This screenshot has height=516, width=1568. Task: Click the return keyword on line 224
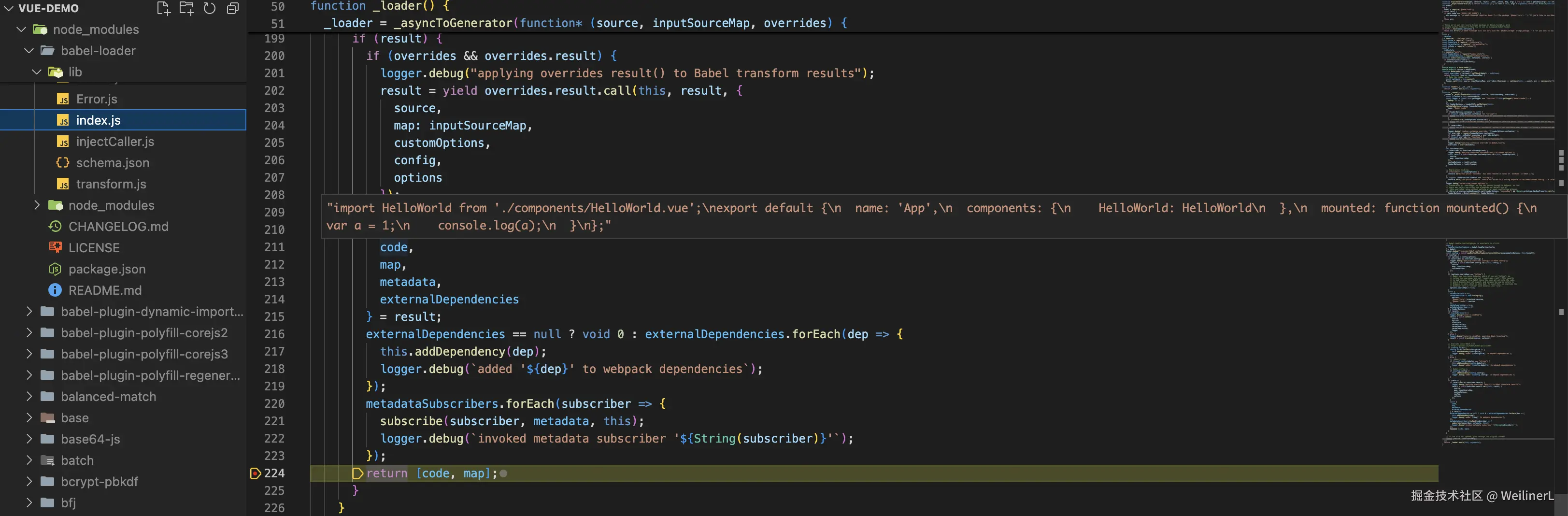387,473
